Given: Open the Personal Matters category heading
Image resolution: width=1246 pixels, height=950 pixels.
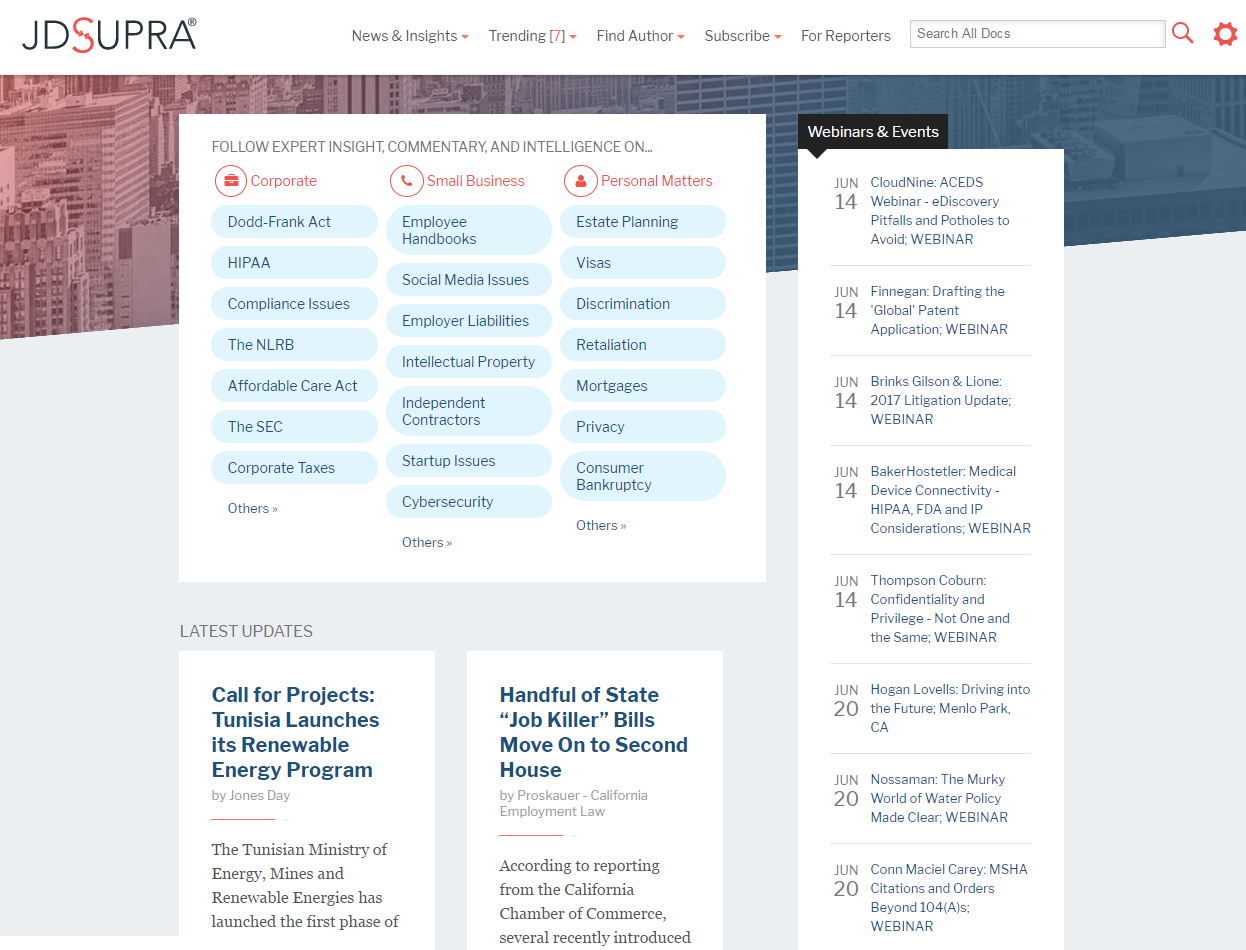Looking at the screenshot, I should [x=656, y=181].
